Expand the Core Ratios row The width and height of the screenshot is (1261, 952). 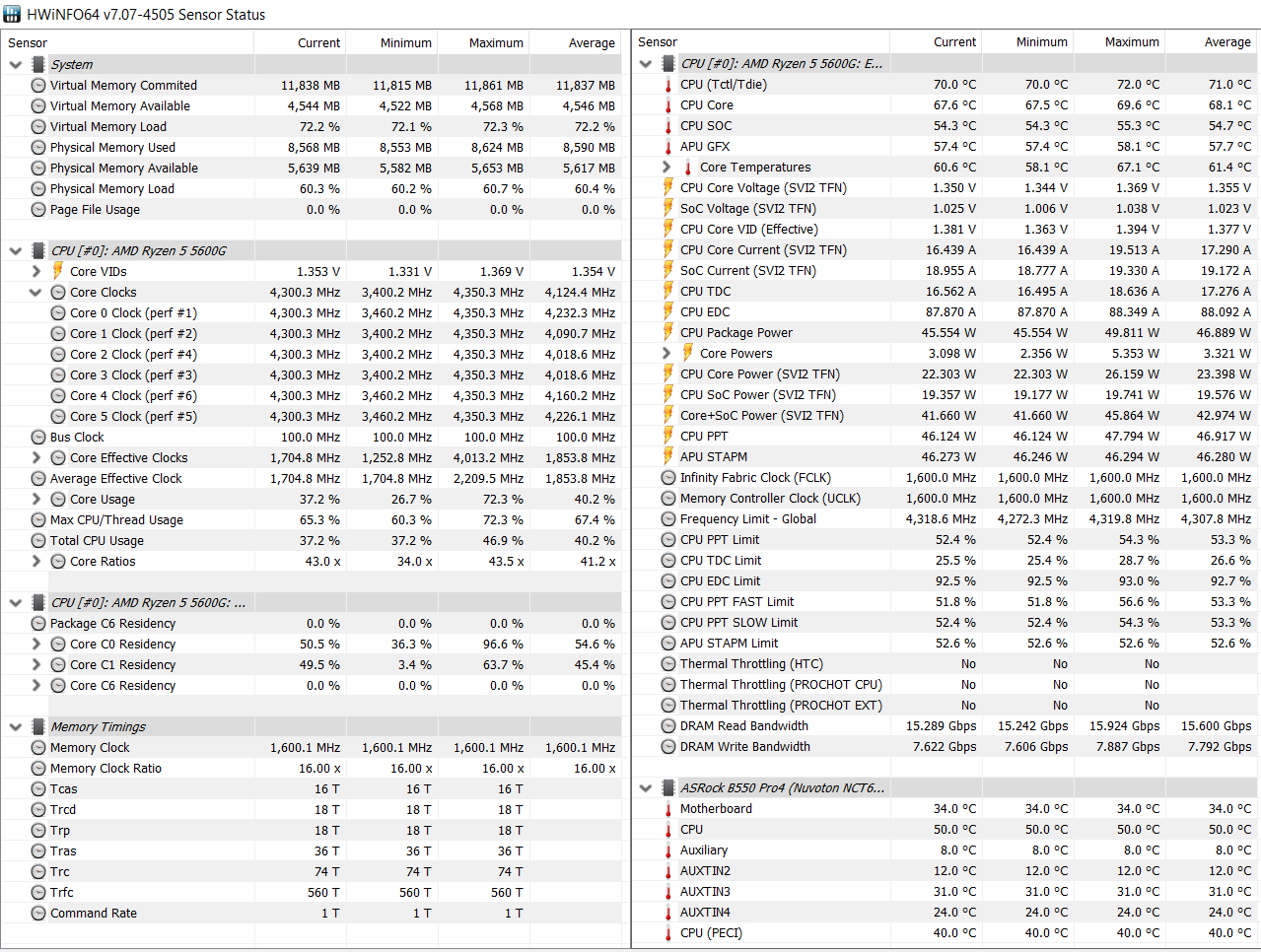click(x=36, y=561)
